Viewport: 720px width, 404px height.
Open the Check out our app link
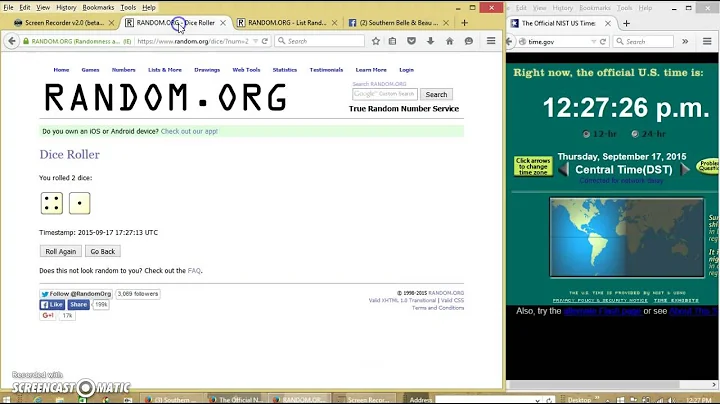point(189,131)
